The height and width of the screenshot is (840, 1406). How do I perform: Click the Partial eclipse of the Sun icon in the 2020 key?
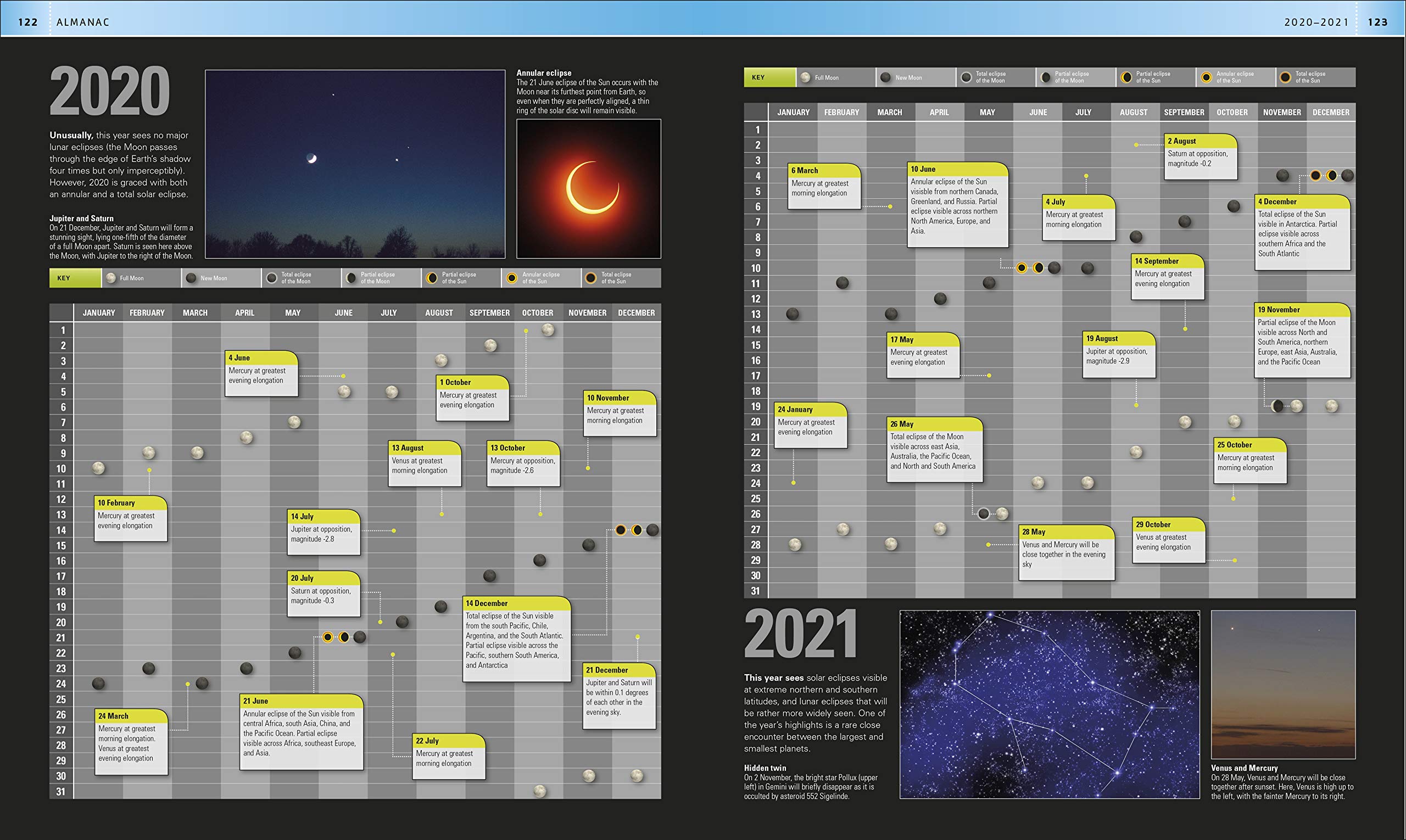(432, 278)
